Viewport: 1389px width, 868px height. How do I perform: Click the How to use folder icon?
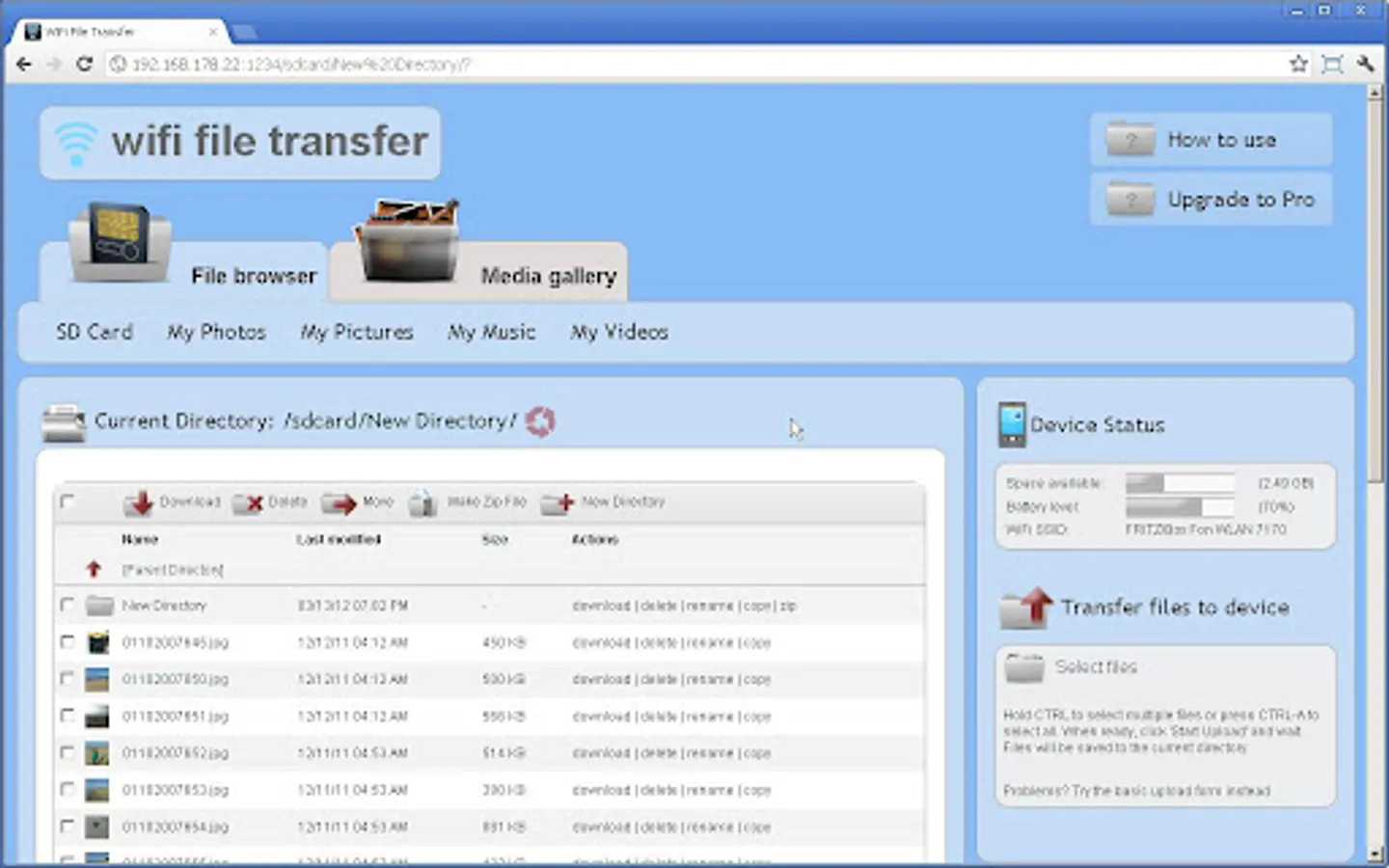pos(1130,140)
